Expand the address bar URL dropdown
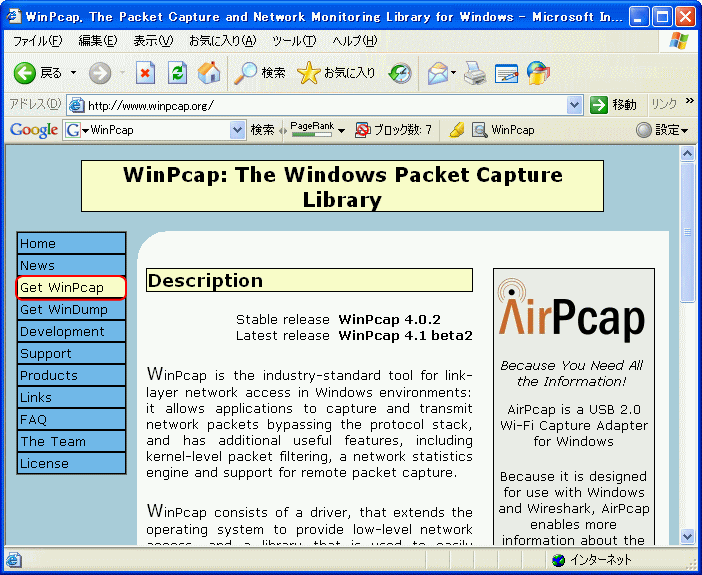Image resolution: width=702 pixels, height=575 pixels. coord(574,105)
